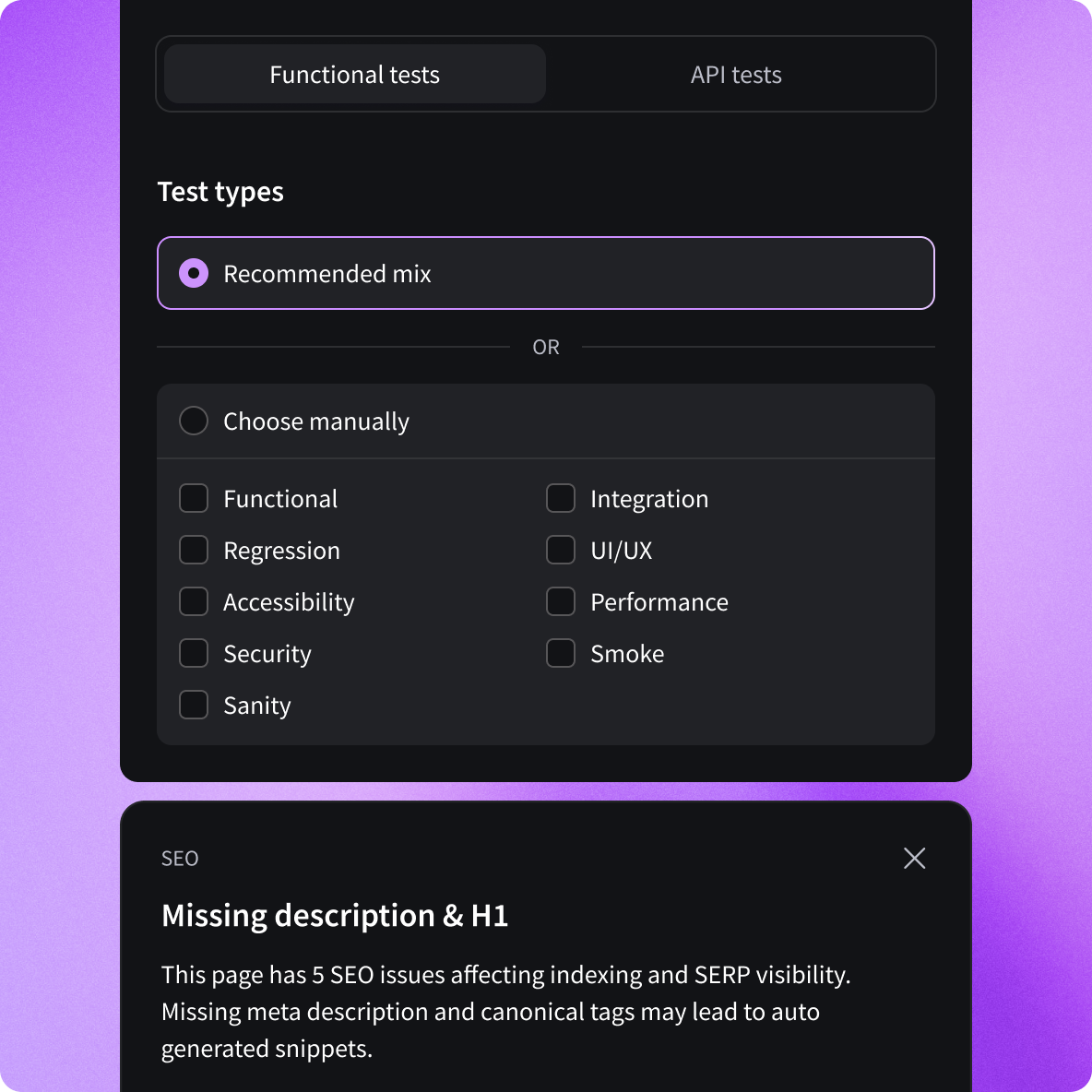
Task: Check the Regression checkbox
Action: [194, 550]
